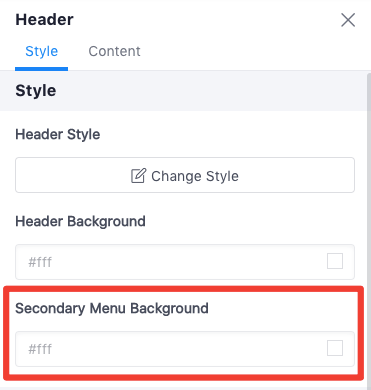371x390 pixels.
Task: Focus the Header Background hex input field
Action: 185,262
